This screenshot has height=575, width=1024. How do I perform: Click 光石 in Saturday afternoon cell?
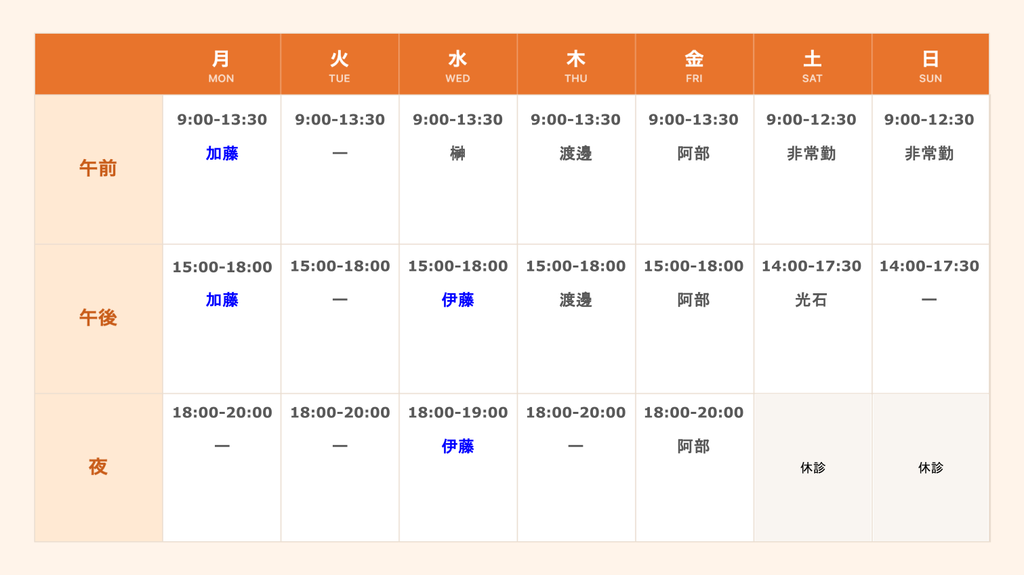coord(811,300)
